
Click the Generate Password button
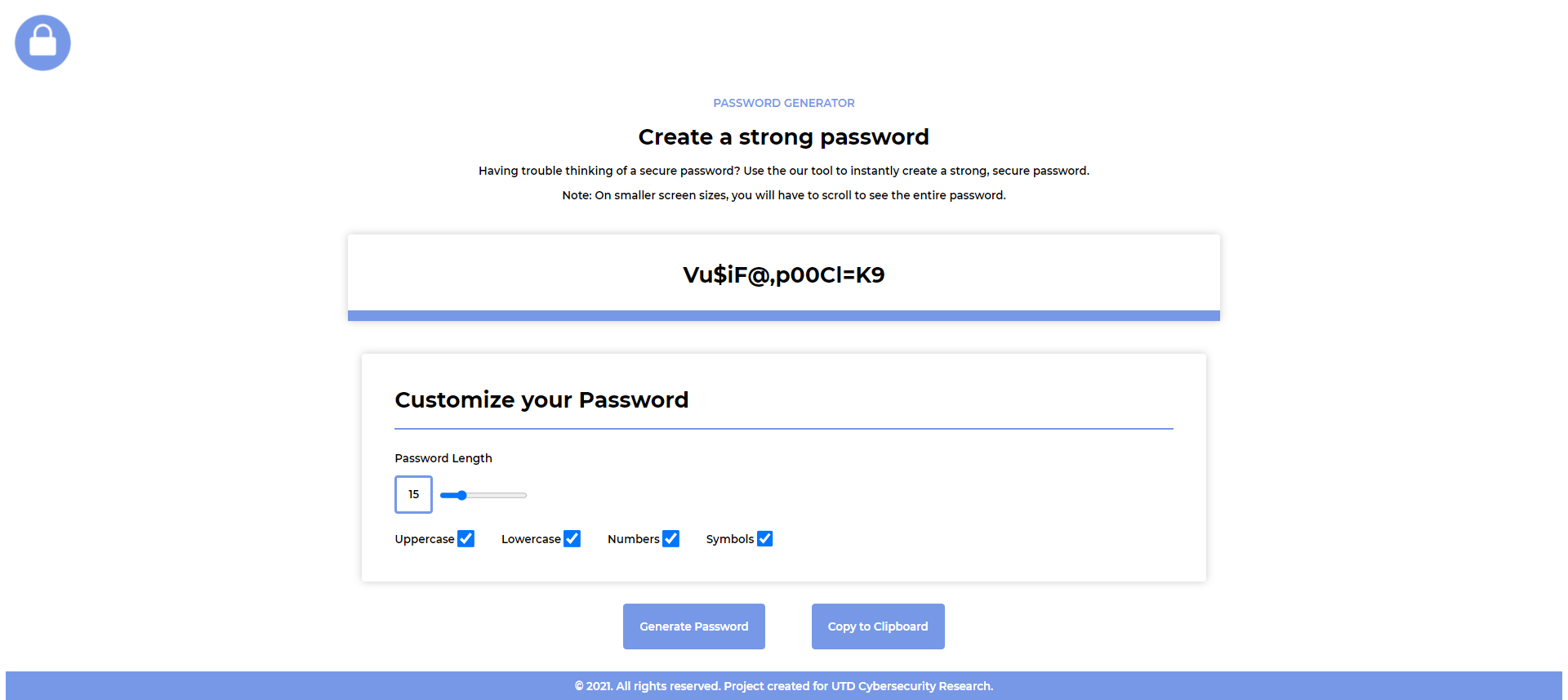click(693, 626)
